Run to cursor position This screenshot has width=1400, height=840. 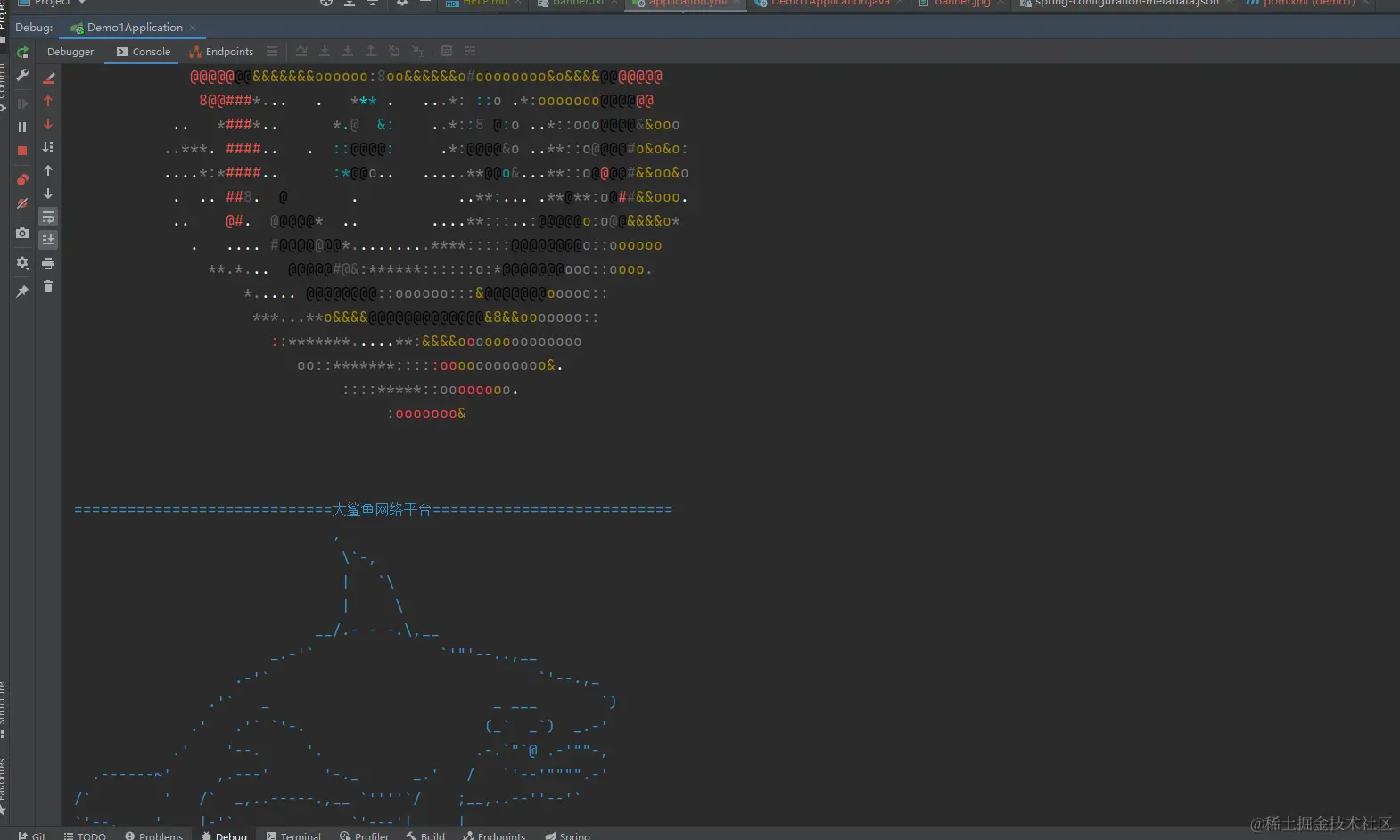pyautogui.click(x=417, y=52)
